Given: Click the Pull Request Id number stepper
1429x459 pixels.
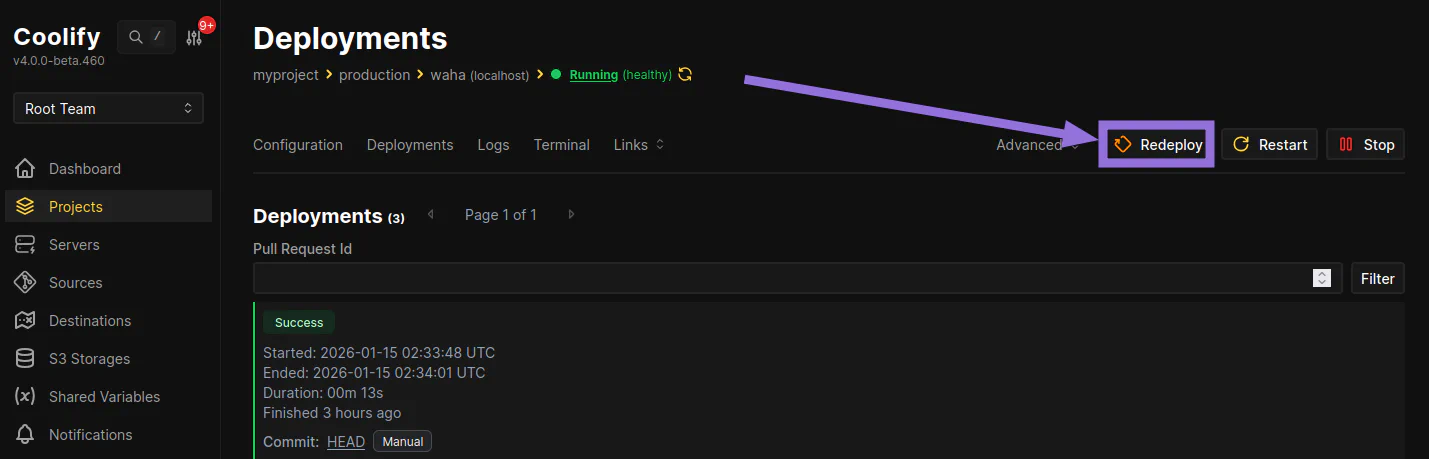Looking at the screenshot, I should [1322, 279].
